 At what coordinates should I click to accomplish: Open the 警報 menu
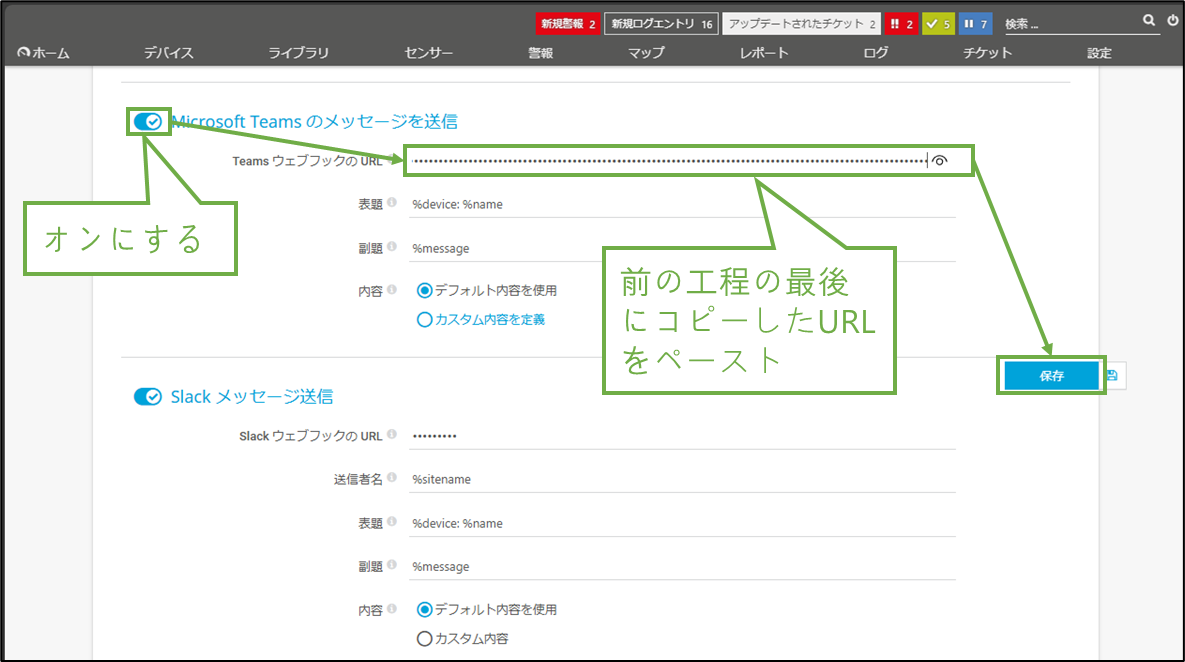click(x=540, y=53)
